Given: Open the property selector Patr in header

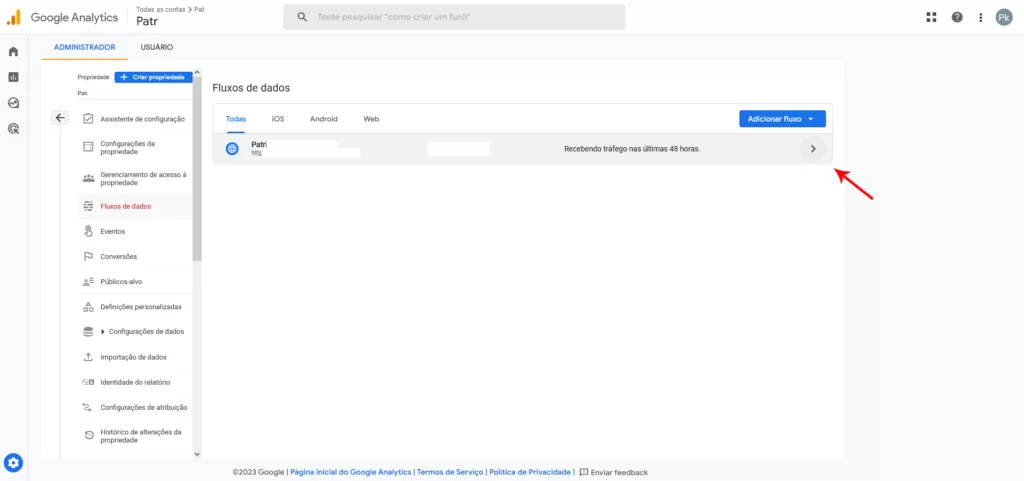Looking at the screenshot, I should point(148,21).
